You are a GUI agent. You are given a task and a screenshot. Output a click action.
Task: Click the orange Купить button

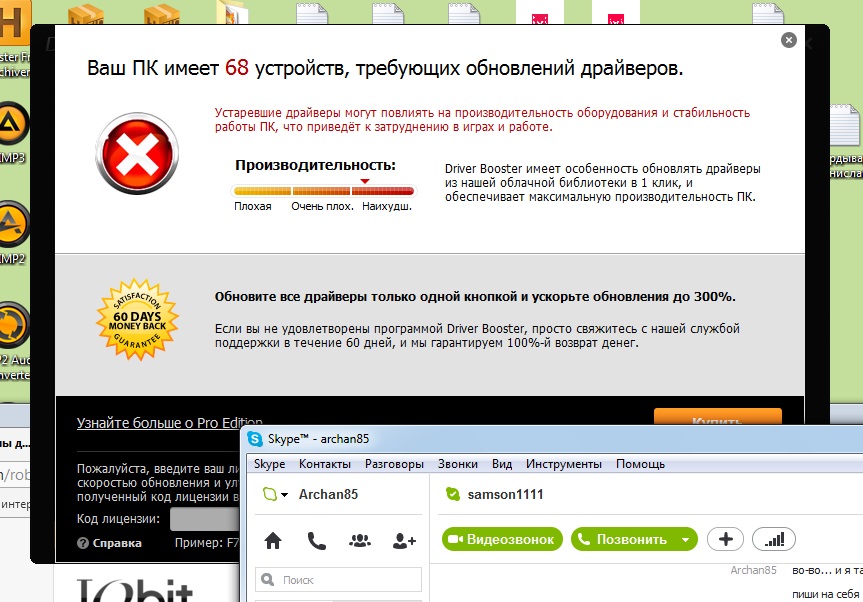717,420
